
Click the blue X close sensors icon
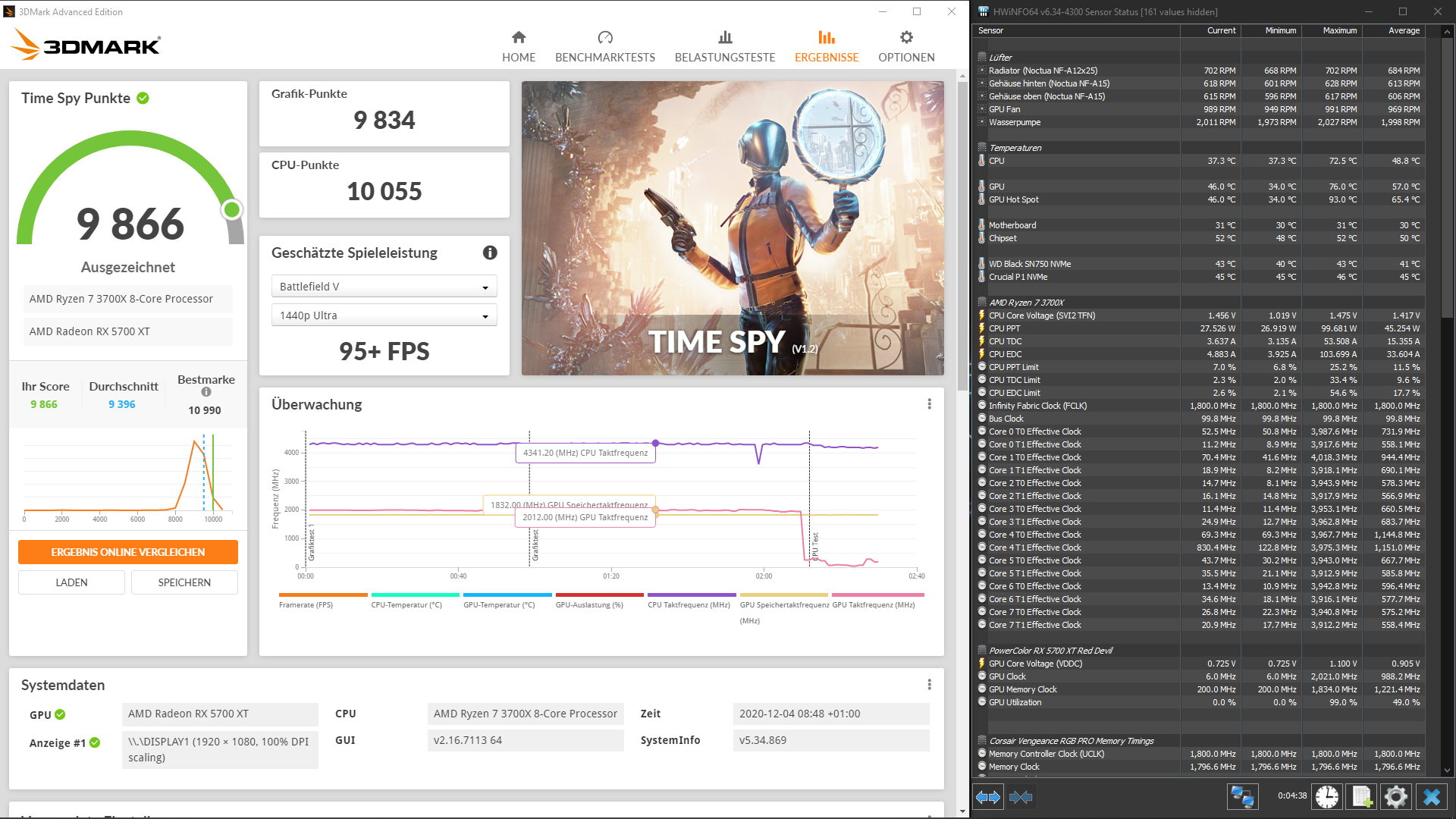1432,796
